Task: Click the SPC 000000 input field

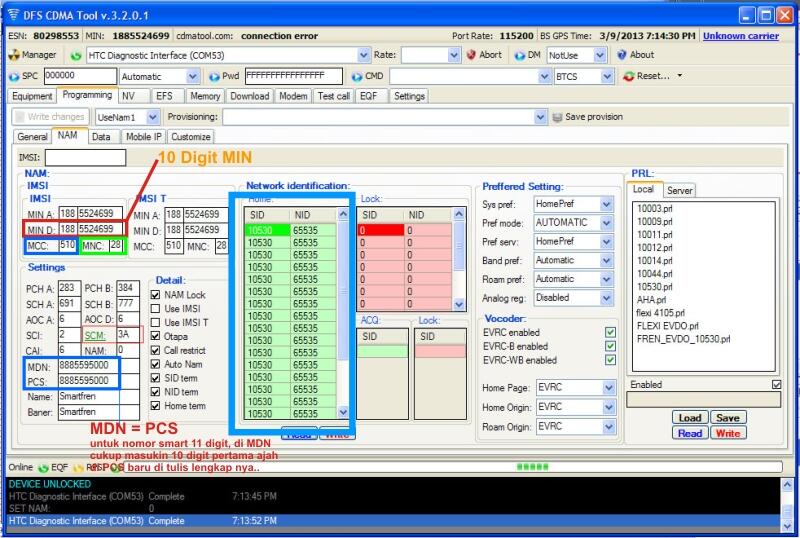Action: [80, 76]
